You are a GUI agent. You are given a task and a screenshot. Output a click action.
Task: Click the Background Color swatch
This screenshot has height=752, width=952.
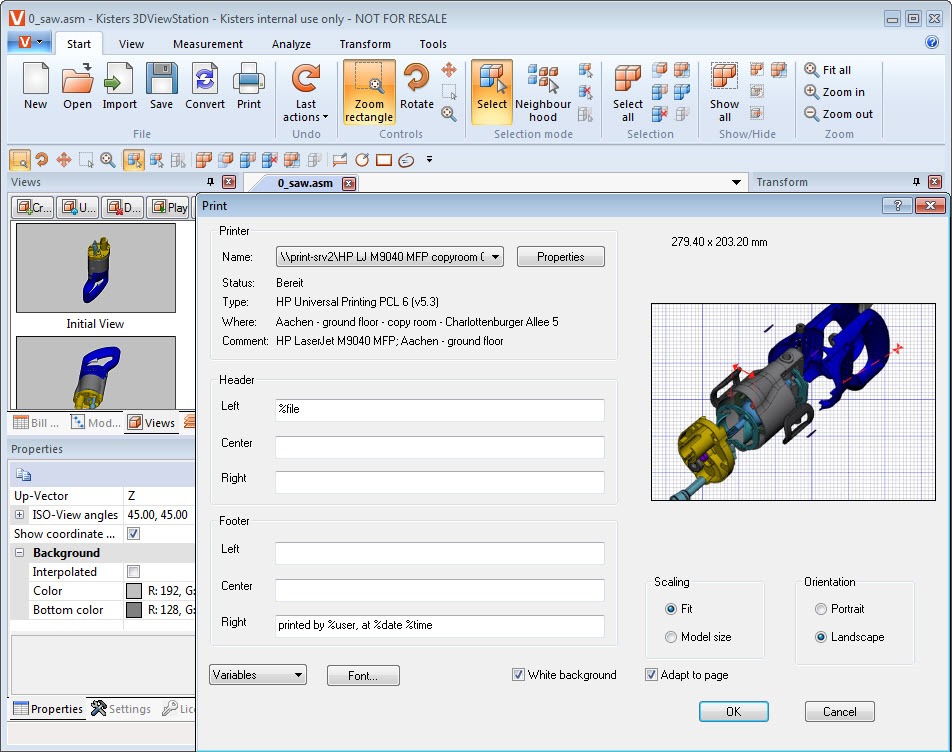134,591
